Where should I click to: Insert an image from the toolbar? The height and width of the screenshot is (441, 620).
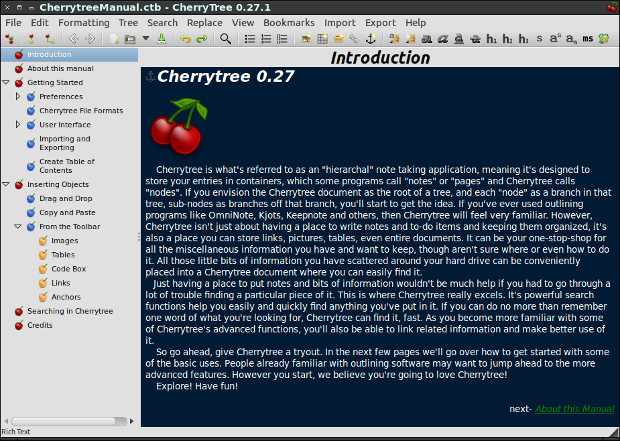click(306, 39)
